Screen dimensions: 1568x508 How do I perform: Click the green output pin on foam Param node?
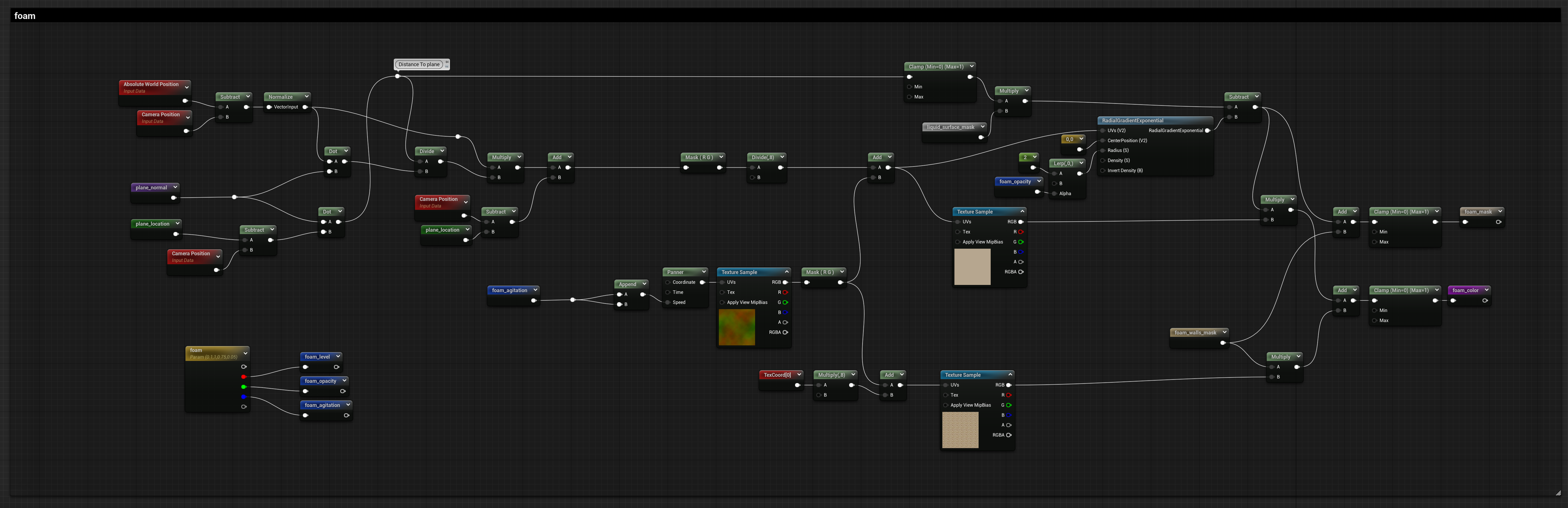(243, 387)
